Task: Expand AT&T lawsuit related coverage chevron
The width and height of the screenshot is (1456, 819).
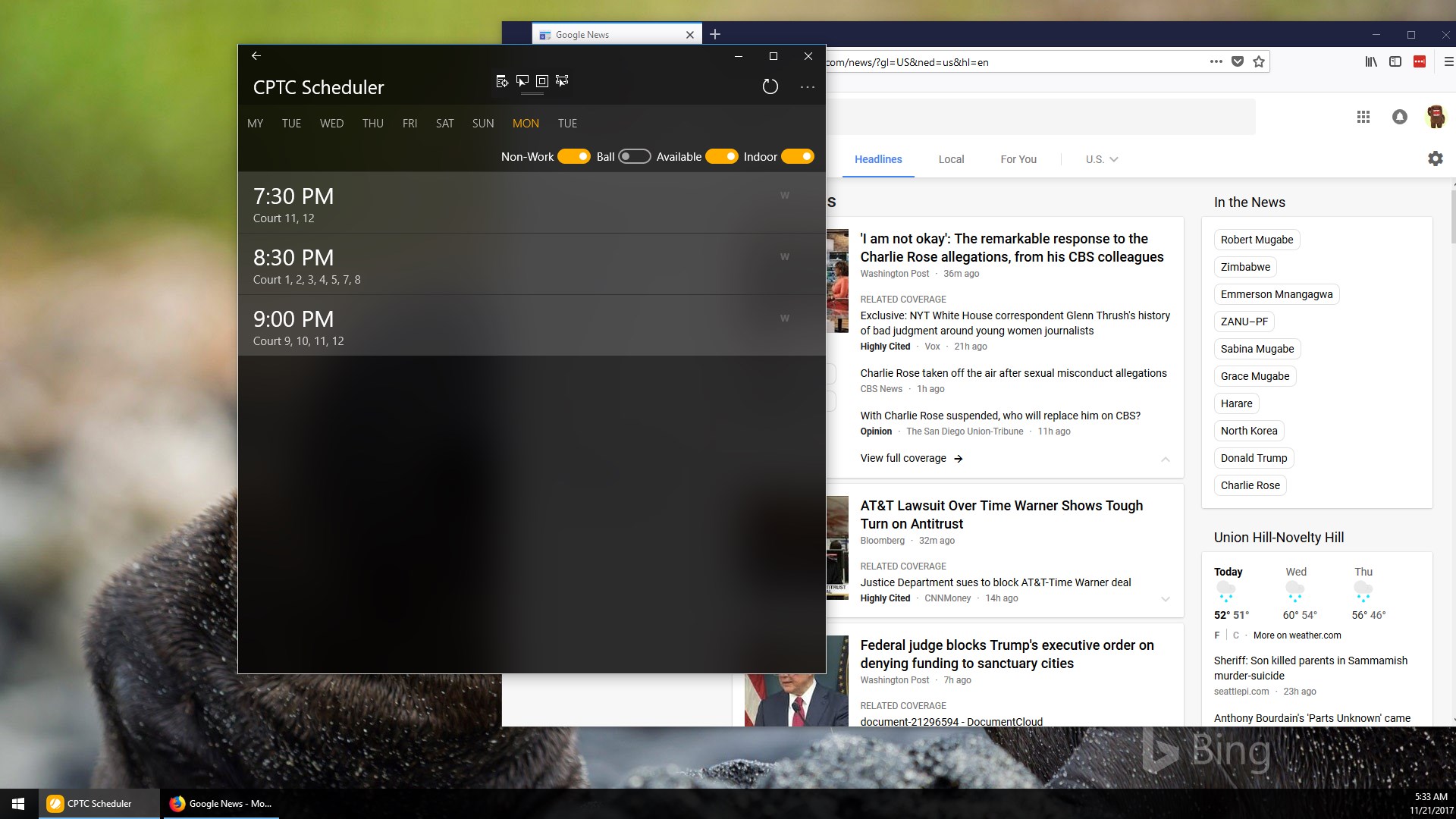Action: [x=1166, y=599]
